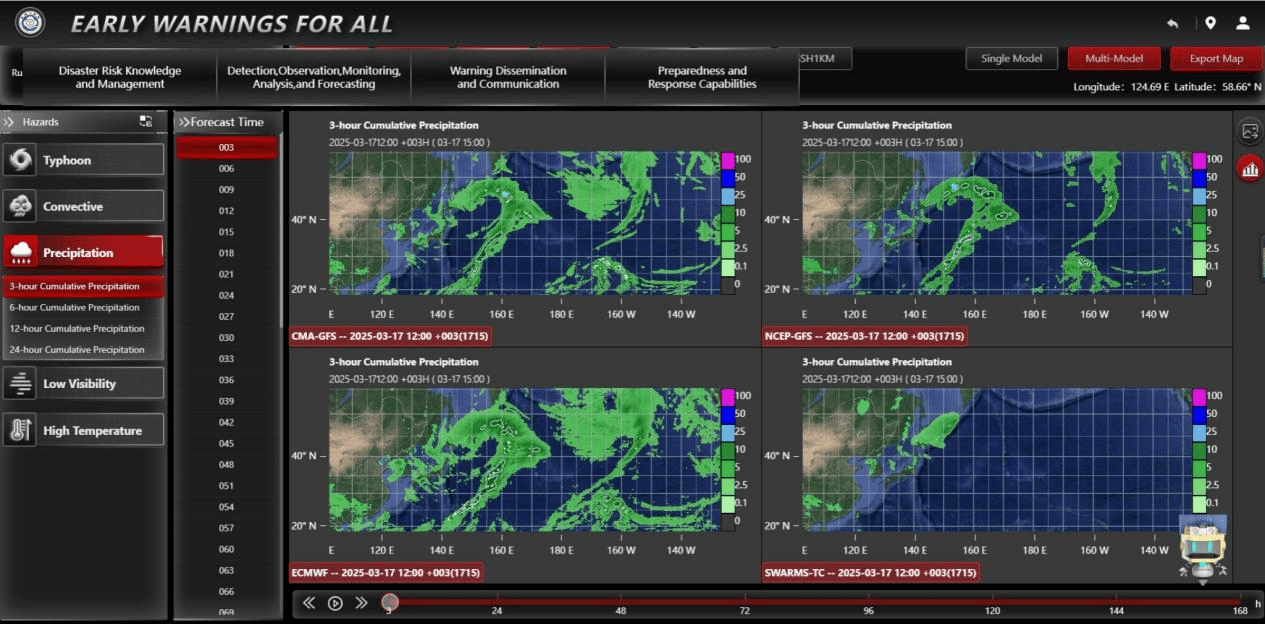This screenshot has width=1265, height=624.
Task: Open the location pin in header
Action: [x=1210, y=23]
